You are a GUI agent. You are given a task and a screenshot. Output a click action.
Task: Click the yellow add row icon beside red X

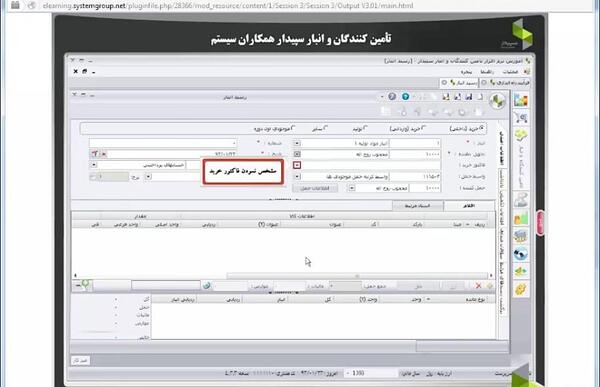pyautogui.click(x=489, y=286)
